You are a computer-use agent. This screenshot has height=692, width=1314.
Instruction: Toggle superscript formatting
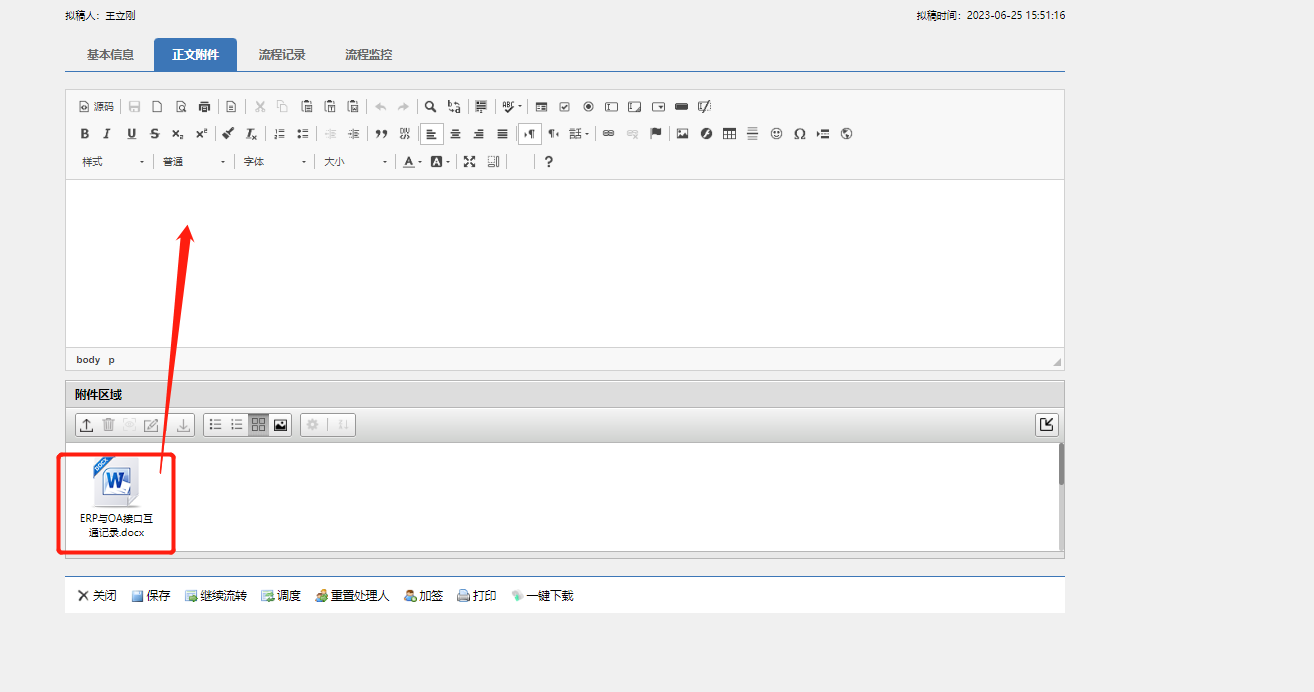(x=201, y=133)
